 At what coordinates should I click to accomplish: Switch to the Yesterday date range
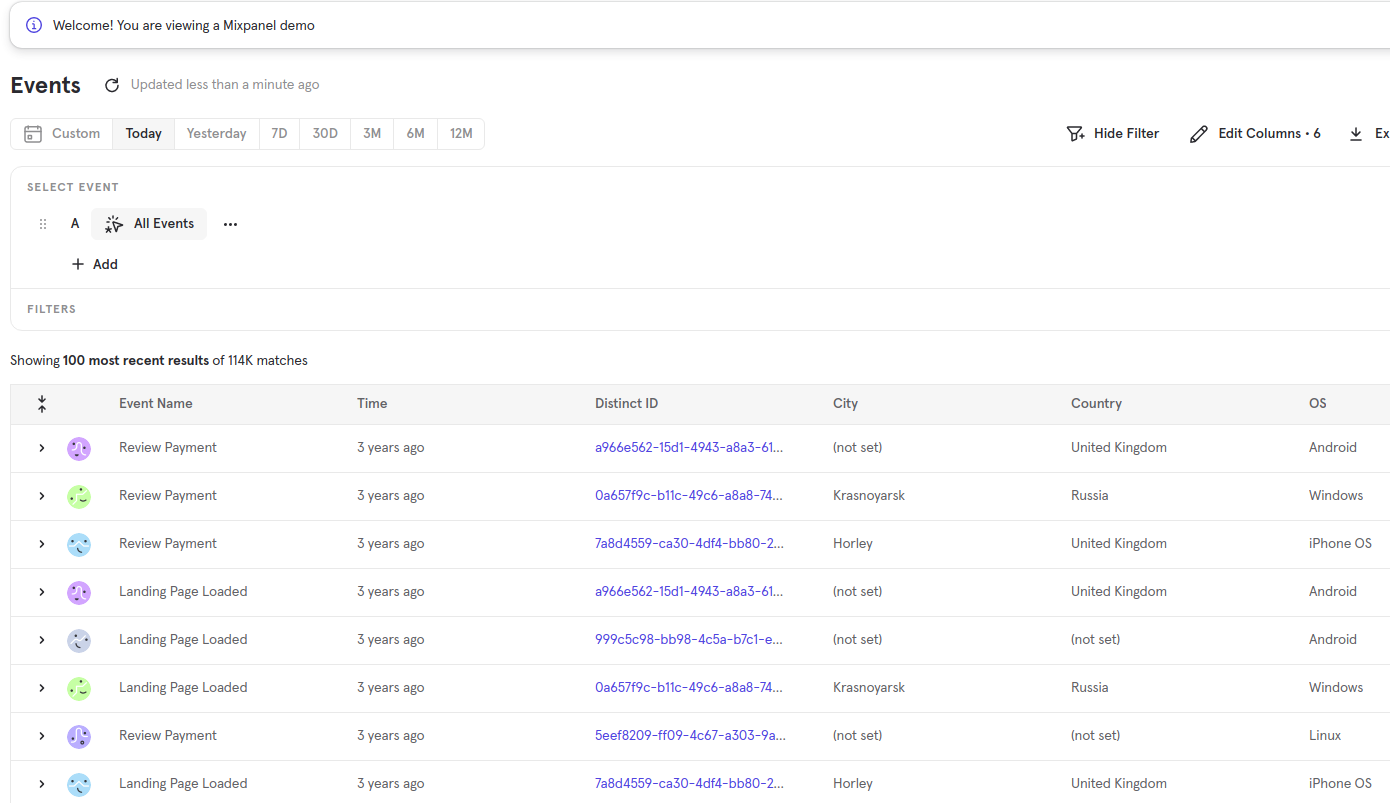pos(216,134)
